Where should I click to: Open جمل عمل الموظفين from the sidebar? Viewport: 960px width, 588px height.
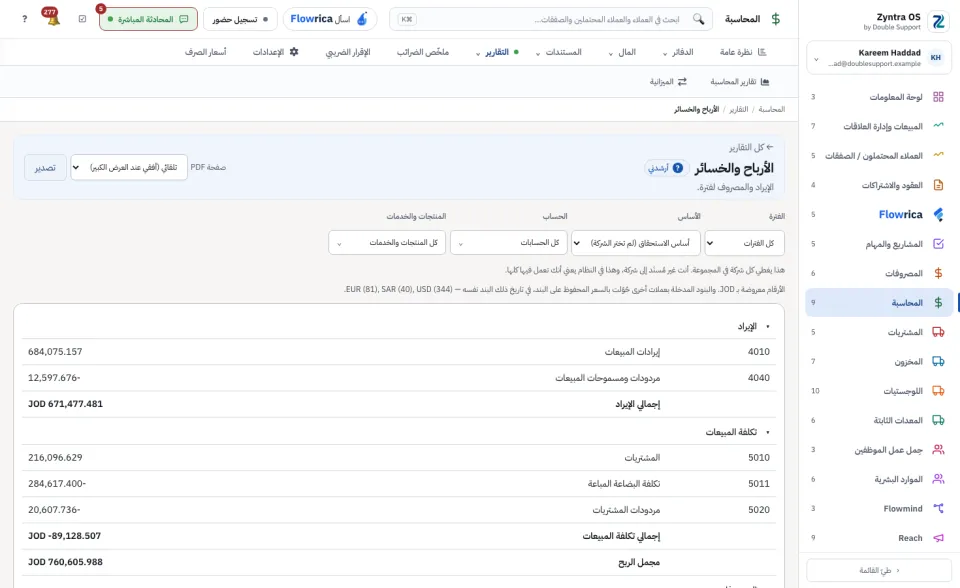coord(879,450)
